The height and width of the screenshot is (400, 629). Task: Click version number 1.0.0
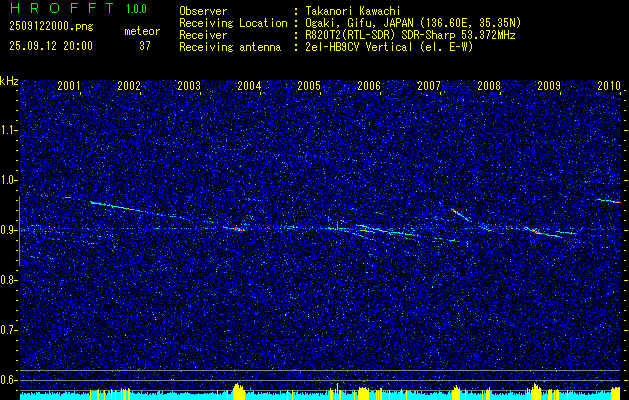[136, 9]
